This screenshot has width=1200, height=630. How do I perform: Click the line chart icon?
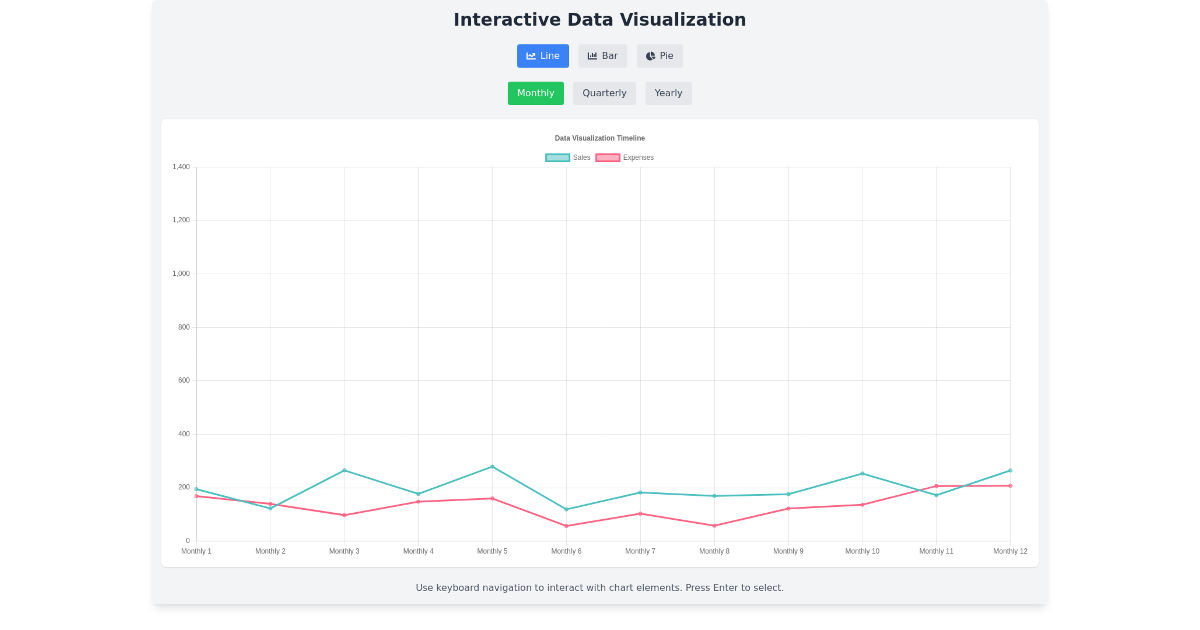[531, 56]
